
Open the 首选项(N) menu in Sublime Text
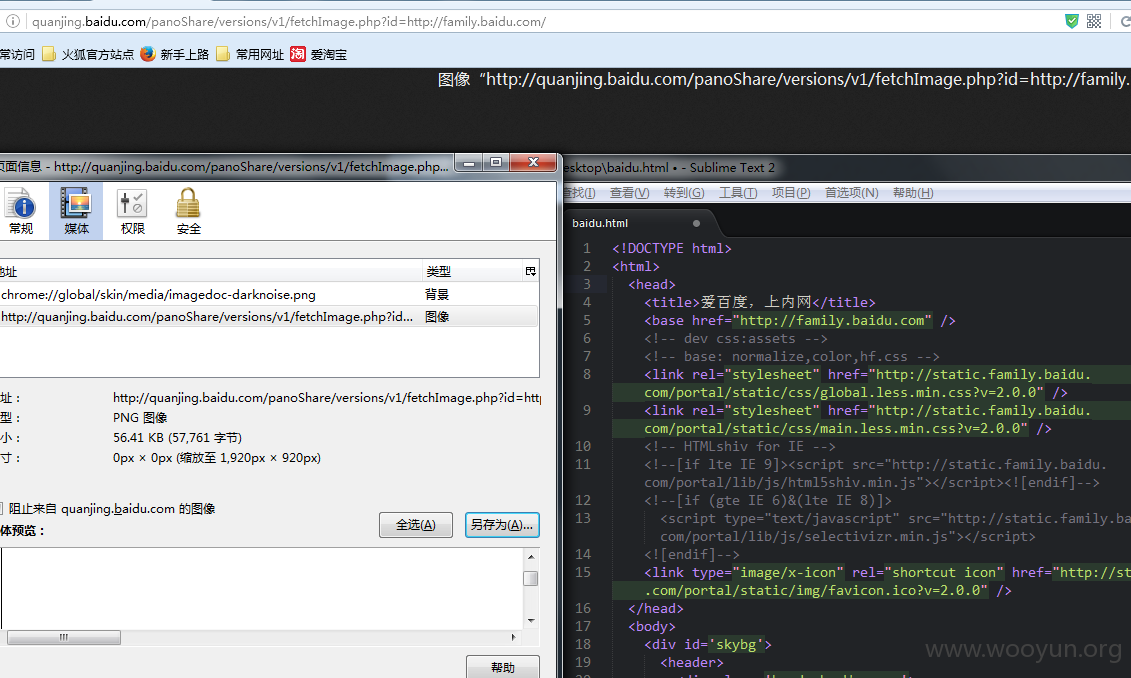coord(851,193)
